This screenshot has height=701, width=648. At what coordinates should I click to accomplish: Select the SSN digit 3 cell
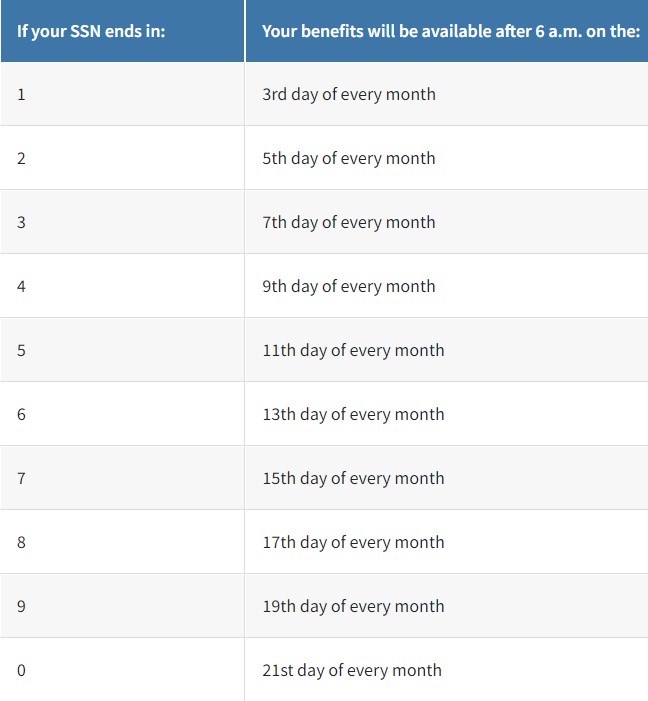click(122, 222)
